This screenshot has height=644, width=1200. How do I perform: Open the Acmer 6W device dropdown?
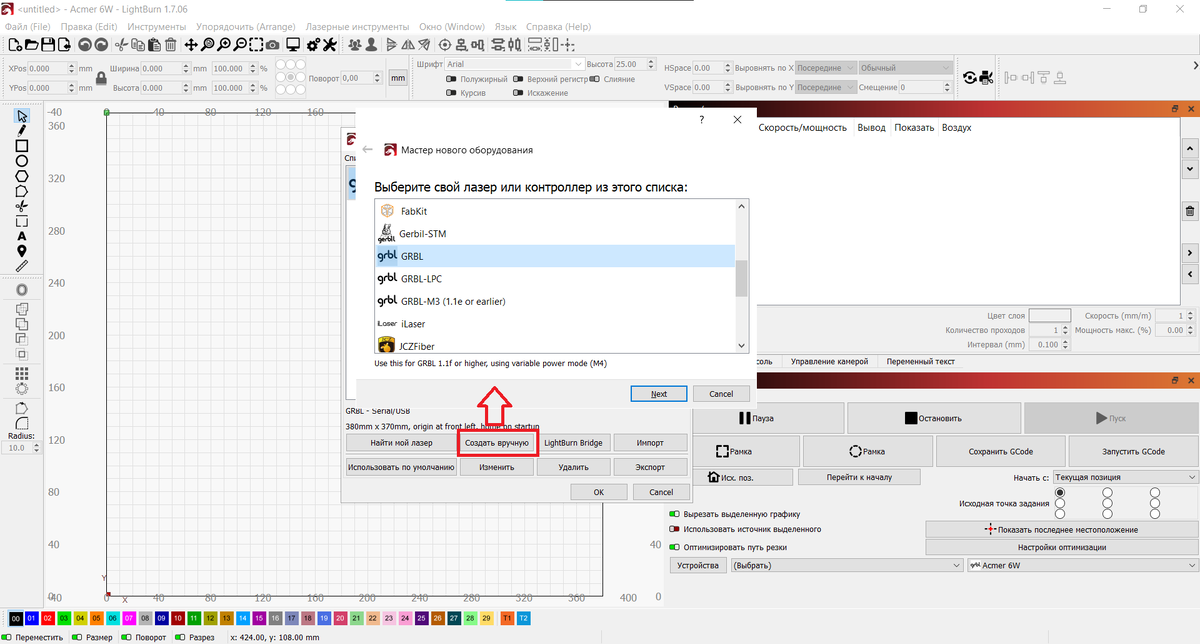1081,565
